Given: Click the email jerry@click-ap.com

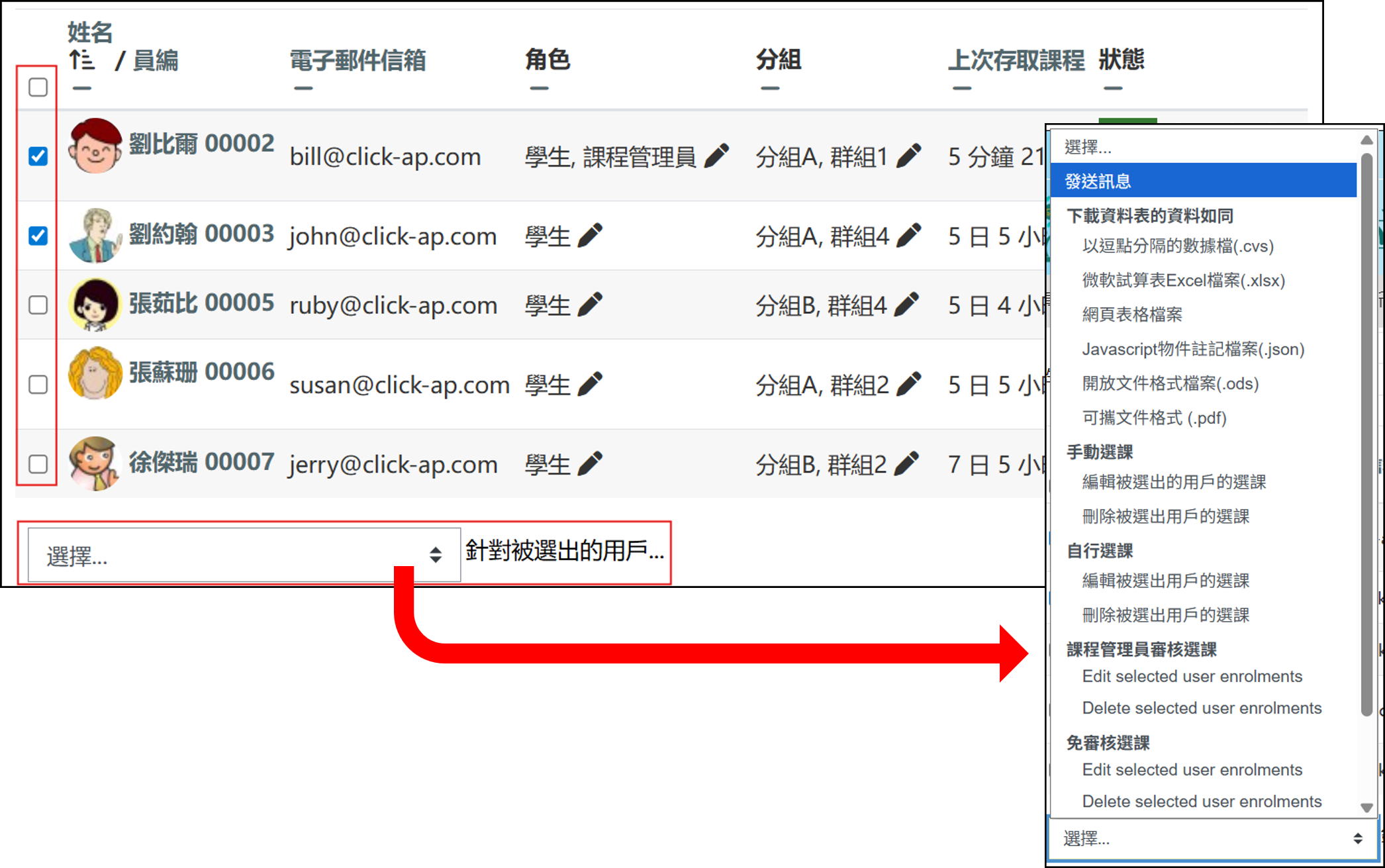Looking at the screenshot, I should (x=393, y=464).
